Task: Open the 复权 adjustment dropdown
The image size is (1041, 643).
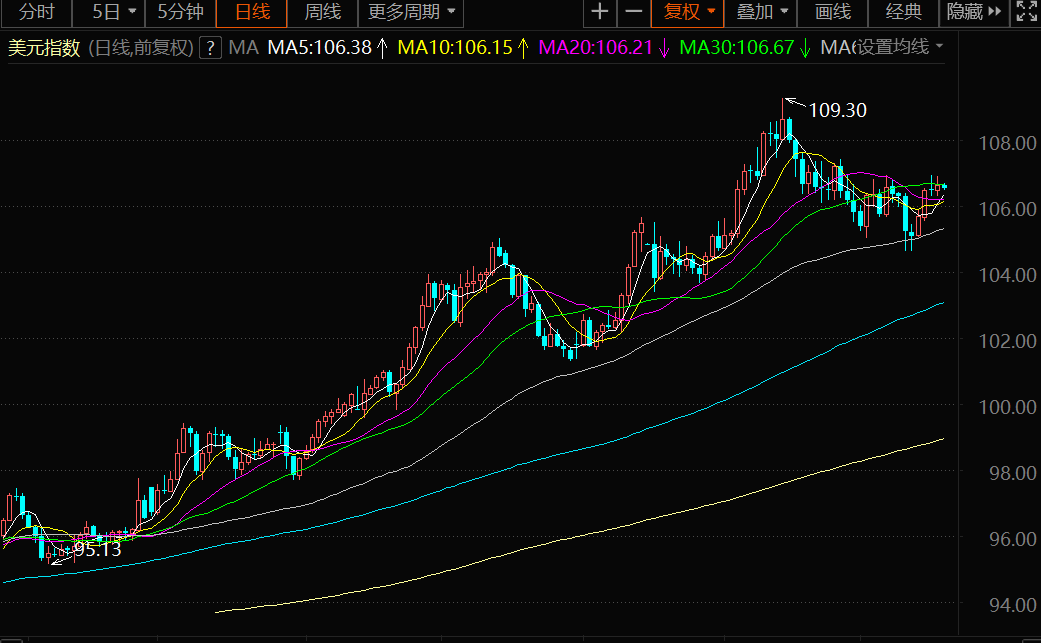Action: [689, 13]
